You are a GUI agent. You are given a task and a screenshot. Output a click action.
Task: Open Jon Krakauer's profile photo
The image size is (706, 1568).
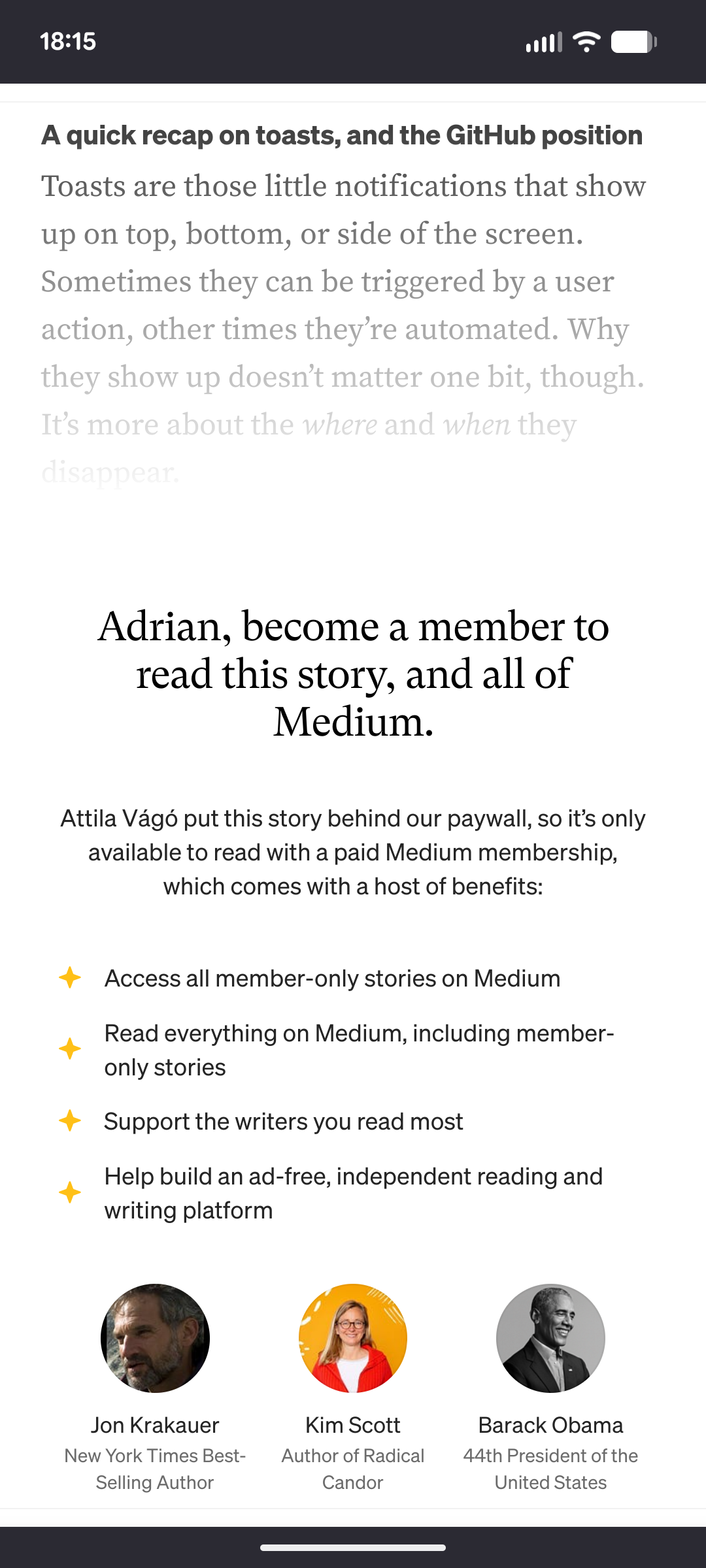click(155, 1338)
